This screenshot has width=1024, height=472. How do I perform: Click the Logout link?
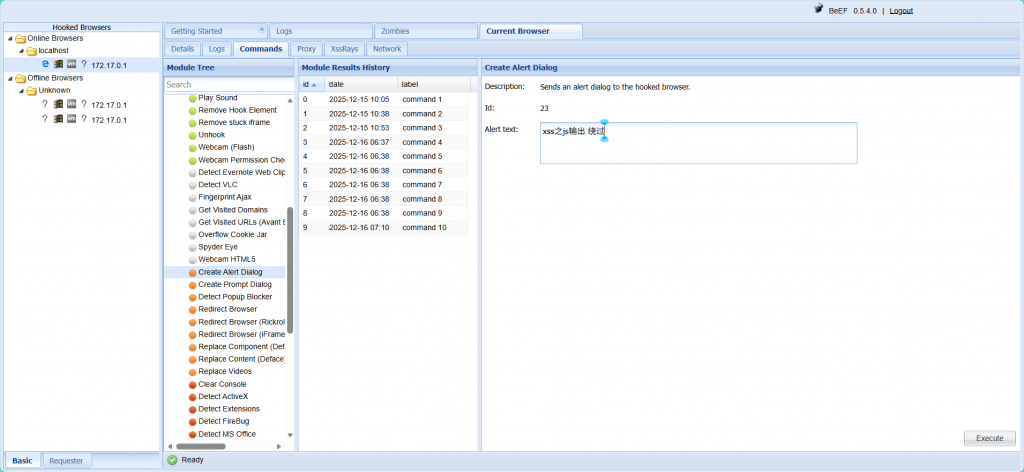(901, 11)
